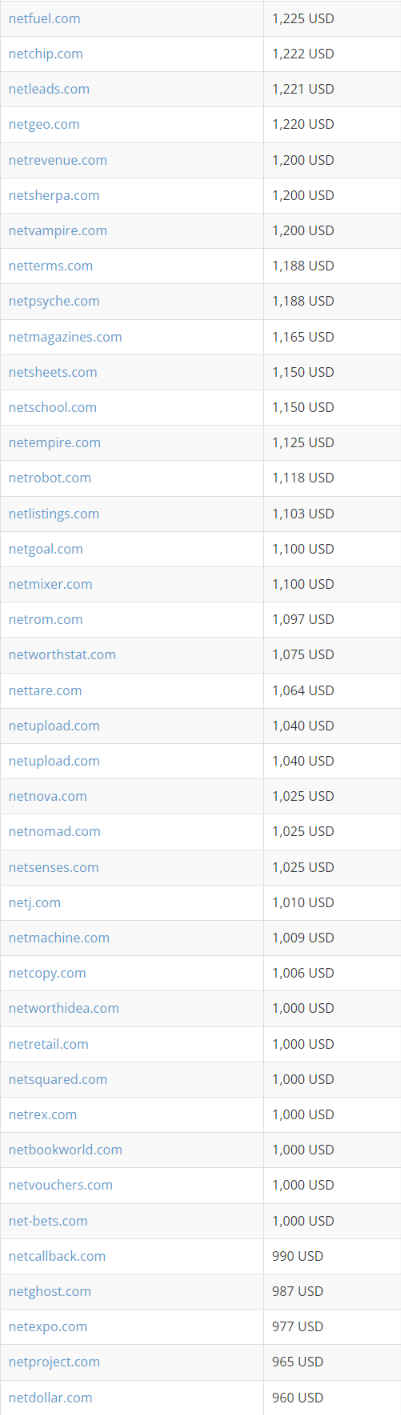
Task: Open the netmagazines.com link
Action: coord(65,337)
